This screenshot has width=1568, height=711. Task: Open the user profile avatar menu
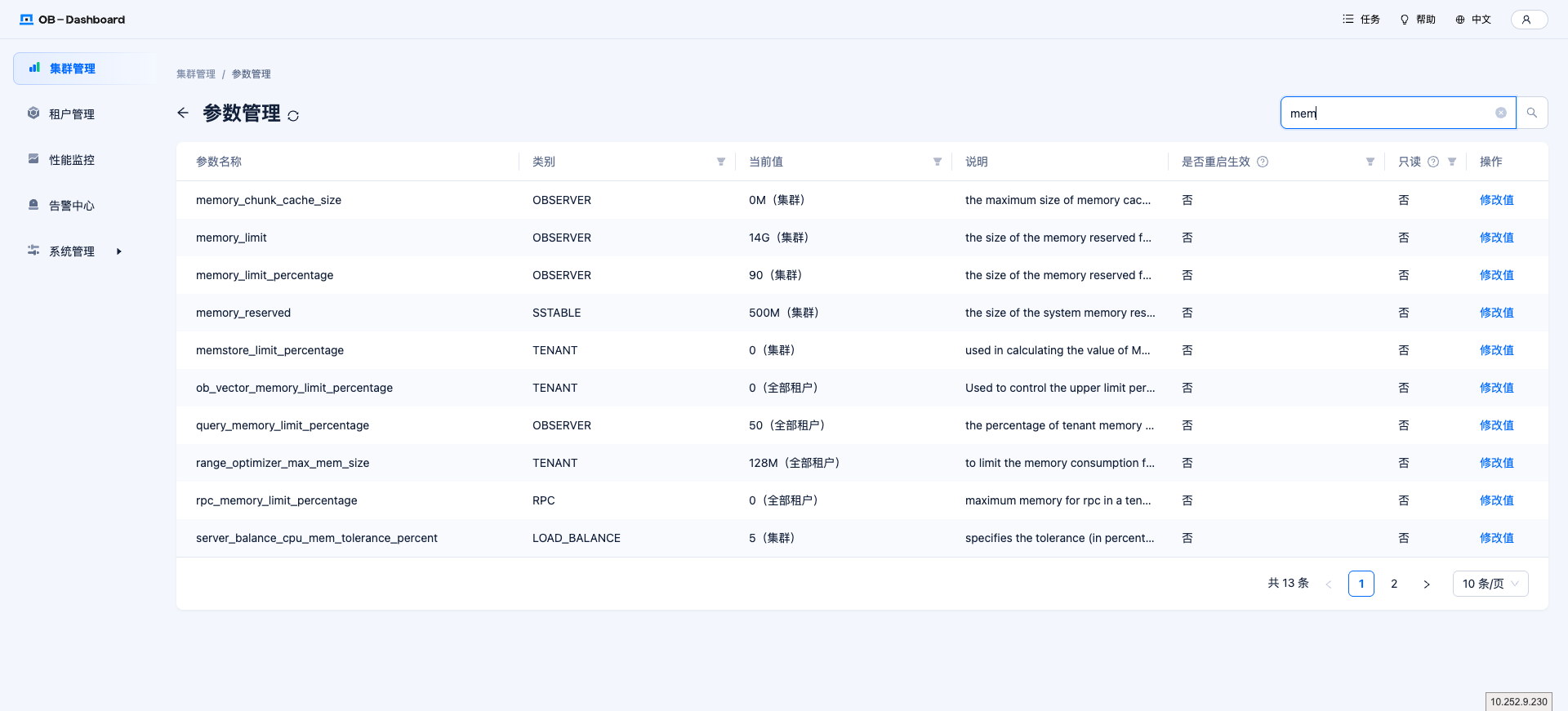[1528, 20]
